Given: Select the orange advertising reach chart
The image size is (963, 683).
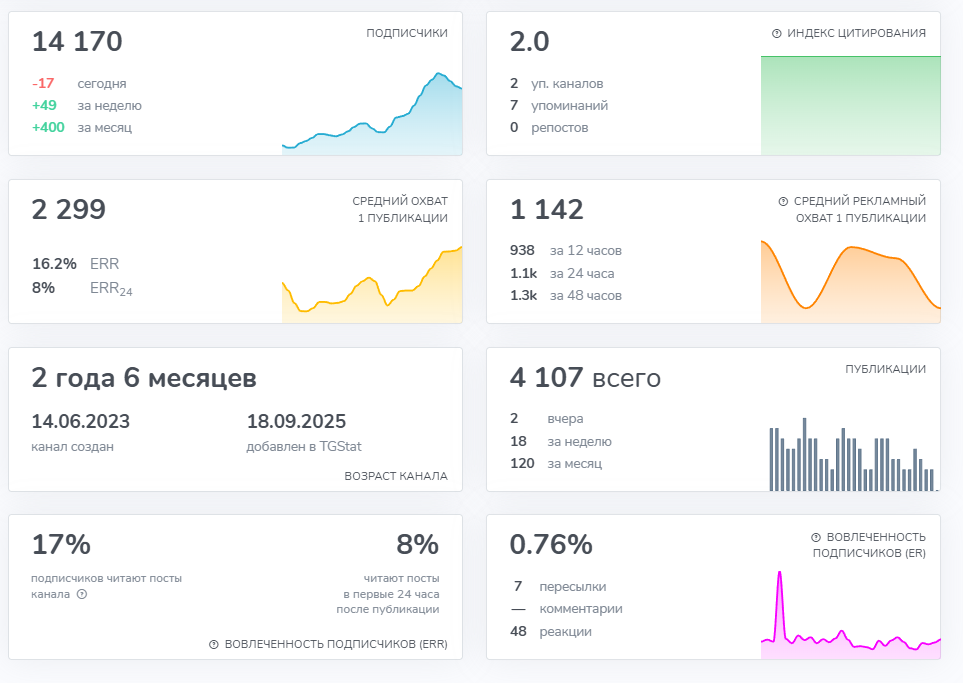Looking at the screenshot, I should (850, 281).
